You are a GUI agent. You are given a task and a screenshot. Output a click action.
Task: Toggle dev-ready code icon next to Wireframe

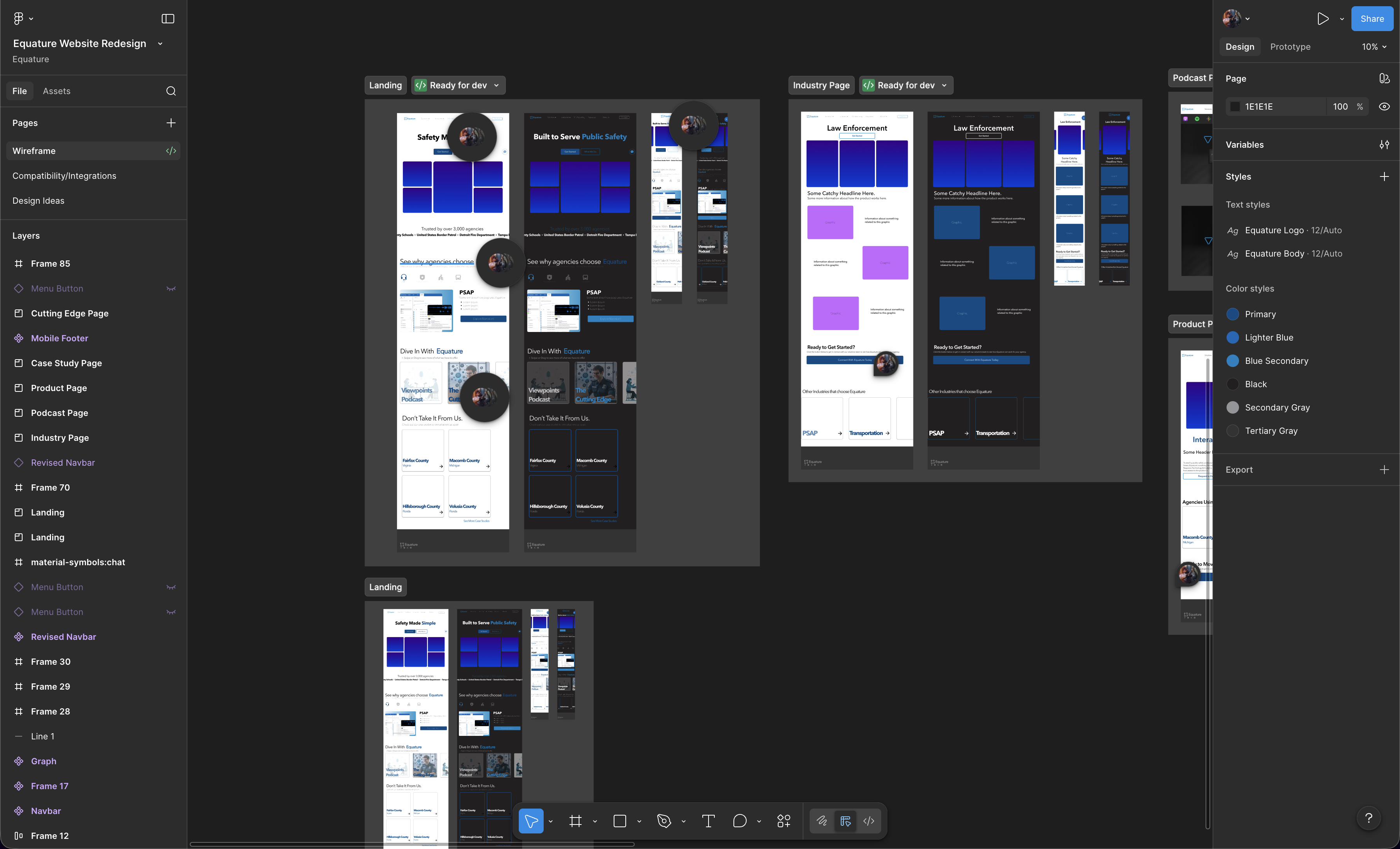point(171,150)
